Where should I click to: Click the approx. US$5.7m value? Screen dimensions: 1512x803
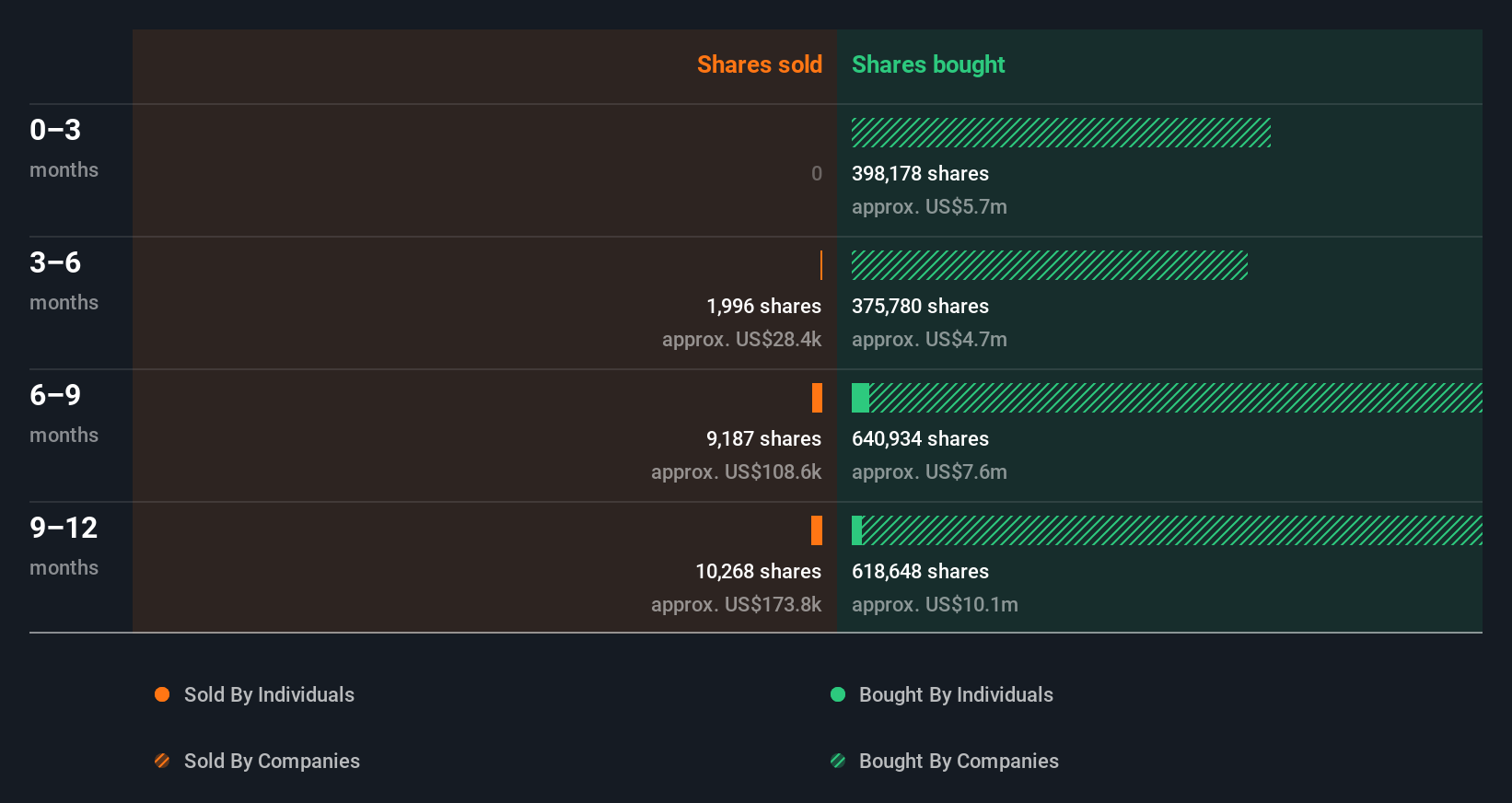[x=929, y=206]
